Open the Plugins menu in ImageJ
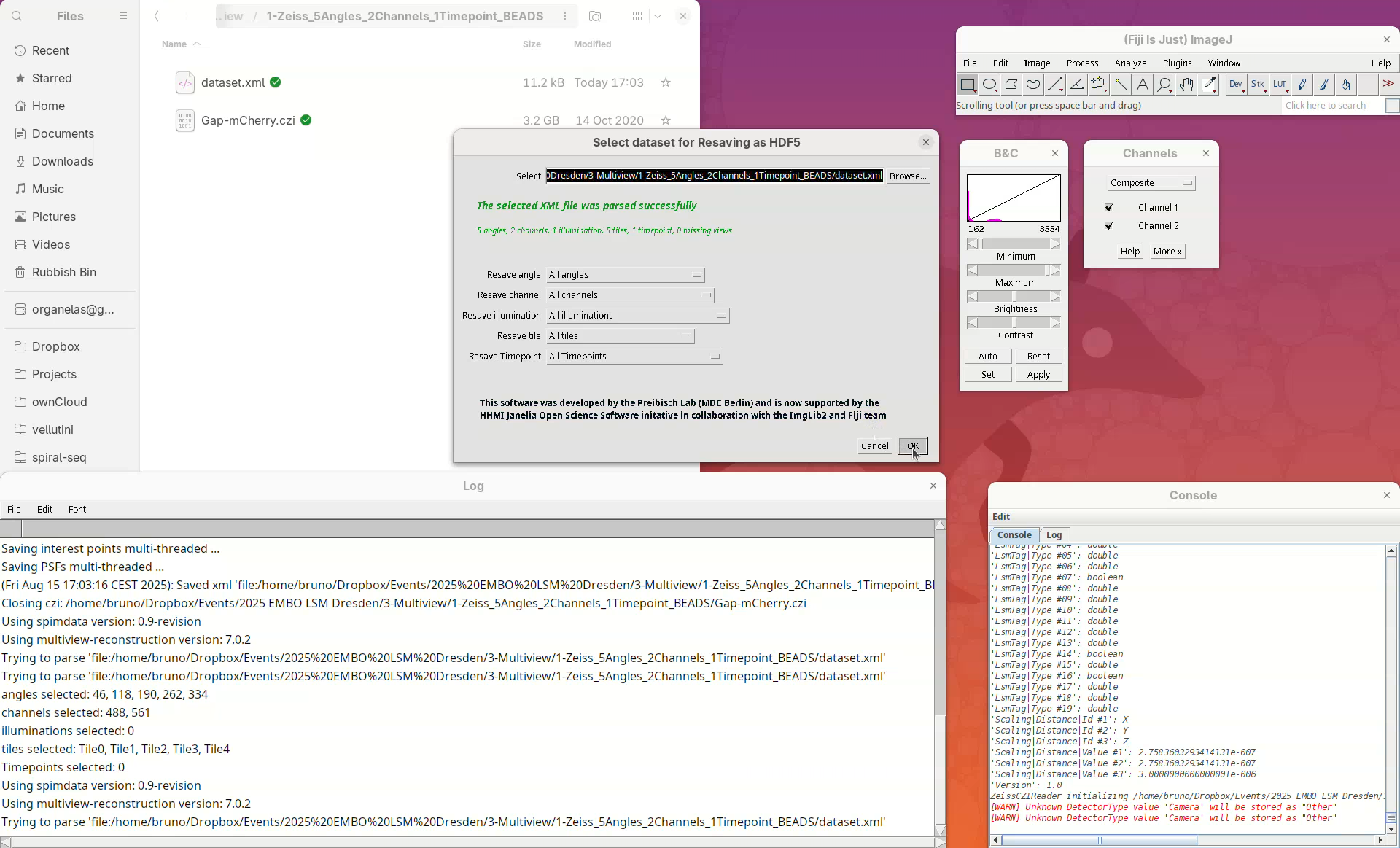 (1177, 63)
